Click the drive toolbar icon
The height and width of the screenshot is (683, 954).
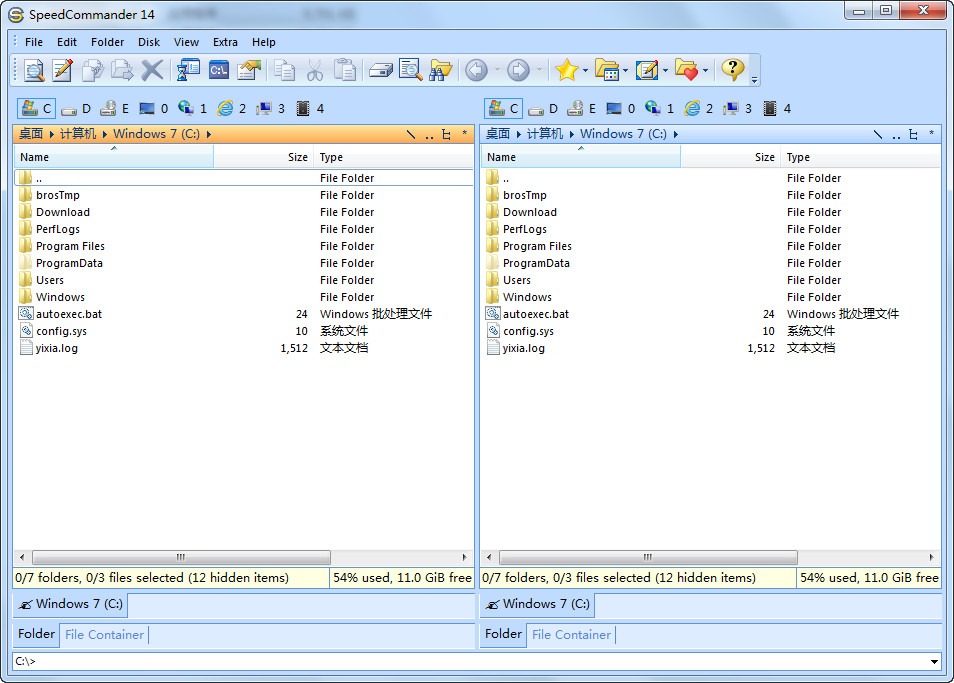tap(381, 70)
